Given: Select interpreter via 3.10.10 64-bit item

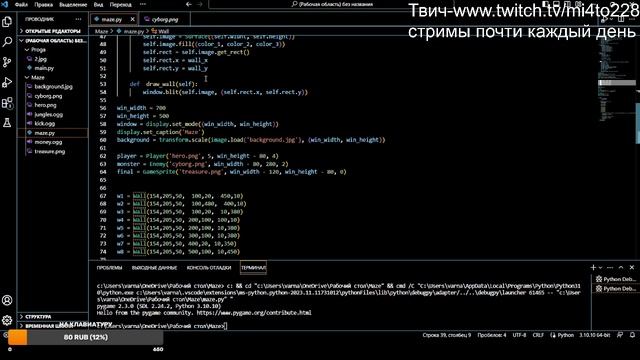Looking at the screenshot, I should [594, 335].
